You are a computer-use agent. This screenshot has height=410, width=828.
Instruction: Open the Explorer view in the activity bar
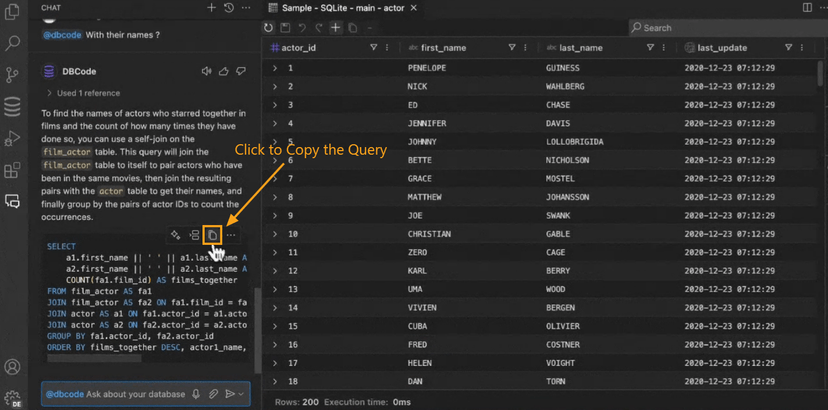(x=12, y=12)
